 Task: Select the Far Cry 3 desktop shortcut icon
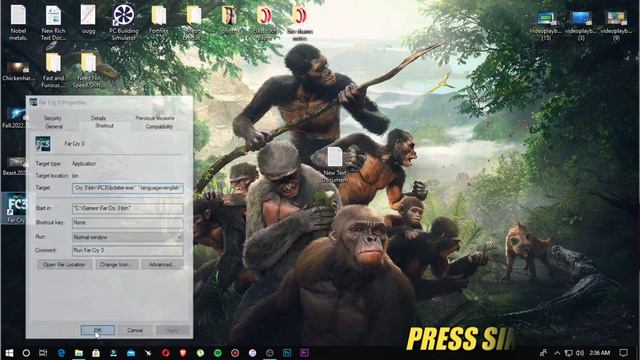[x=16, y=208]
